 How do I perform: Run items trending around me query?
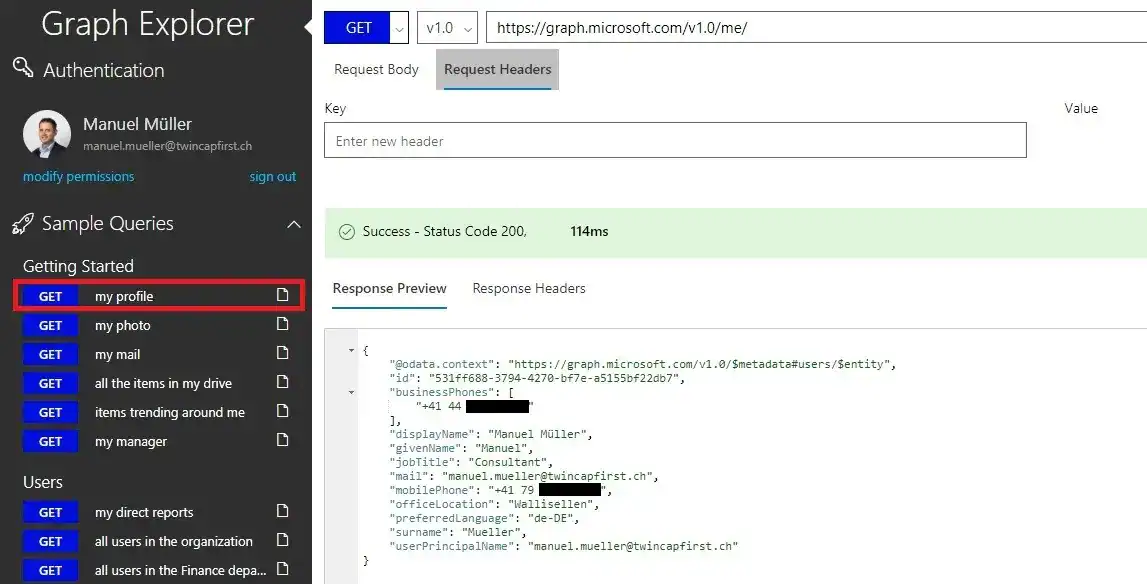click(x=159, y=412)
